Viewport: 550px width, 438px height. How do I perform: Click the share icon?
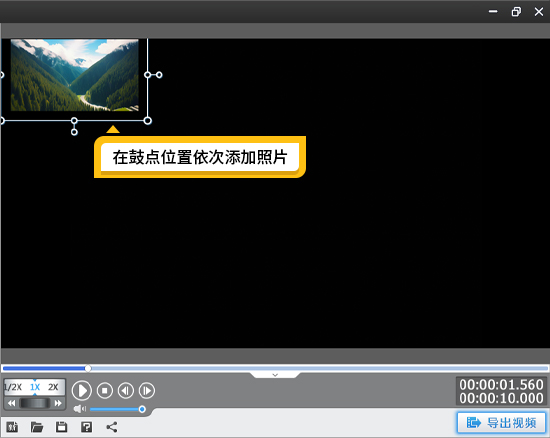tap(112, 427)
